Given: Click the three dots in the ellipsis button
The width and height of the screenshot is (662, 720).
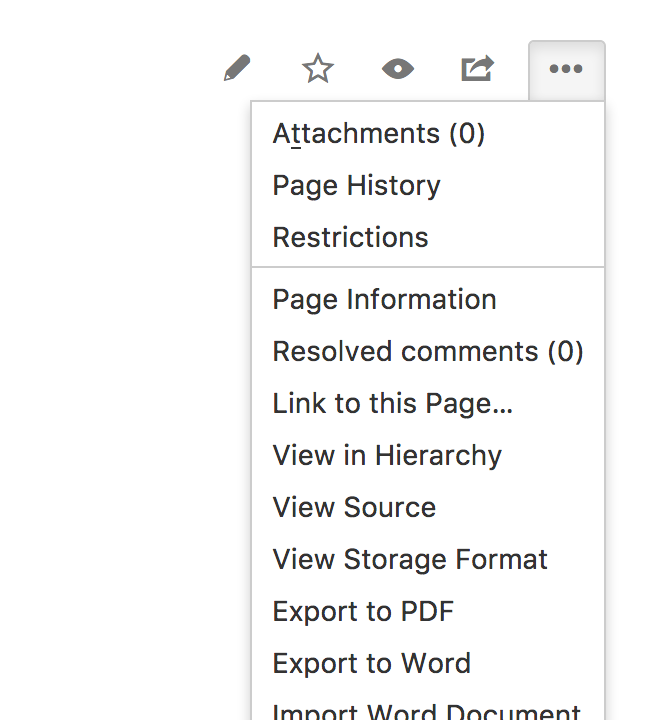Looking at the screenshot, I should 566,69.
